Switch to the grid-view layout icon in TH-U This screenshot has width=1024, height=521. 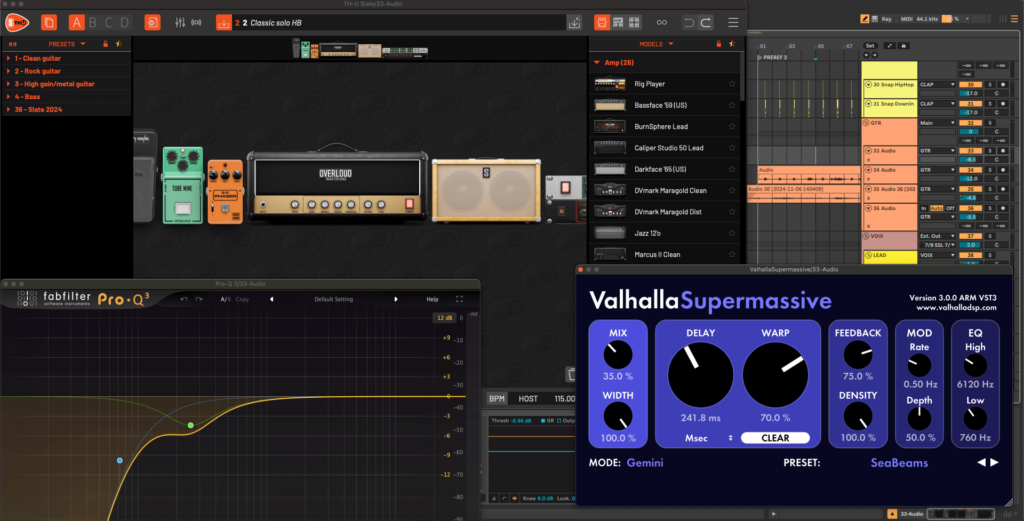tap(634, 23)
